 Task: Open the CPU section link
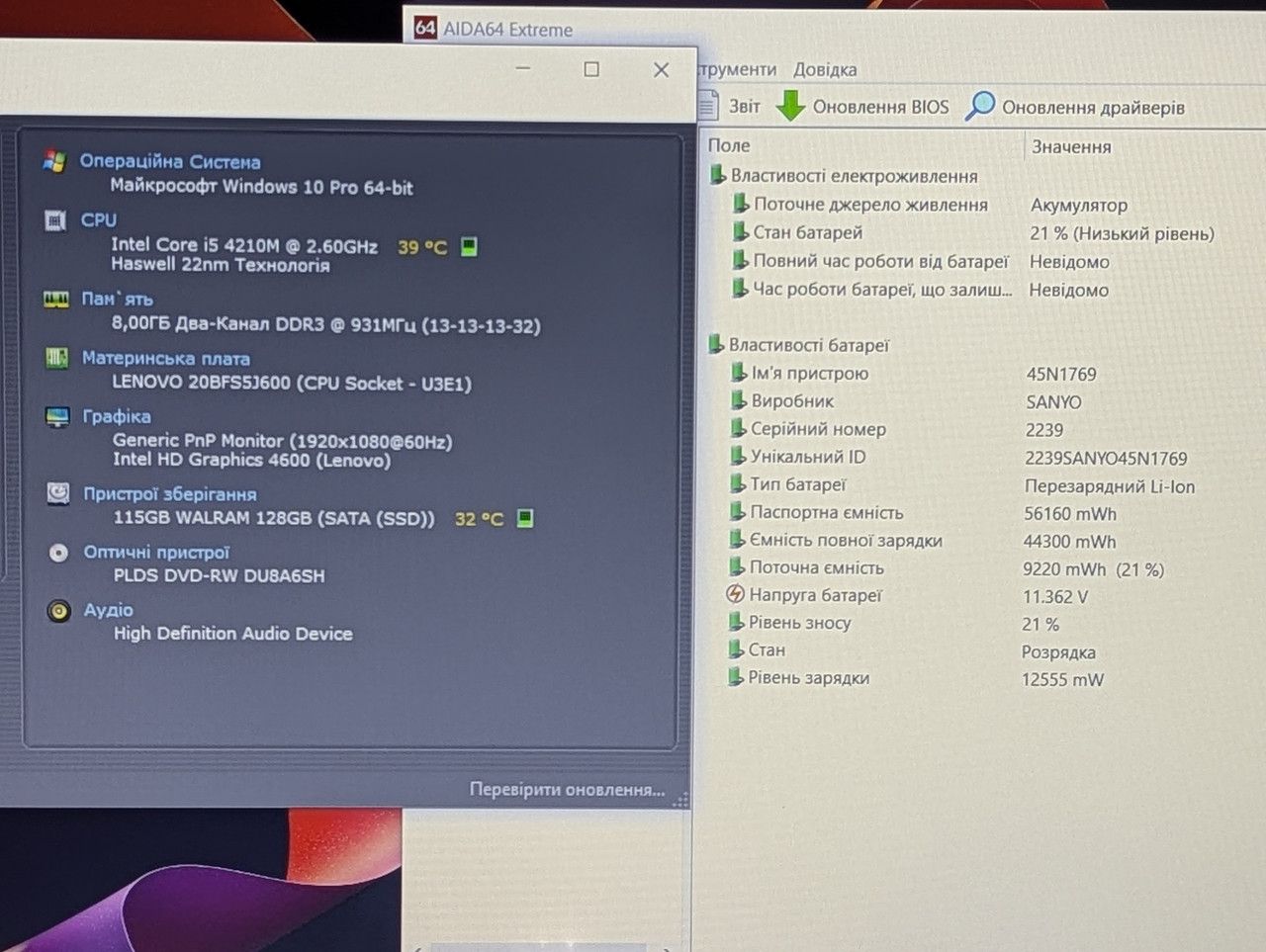(99, 219)
